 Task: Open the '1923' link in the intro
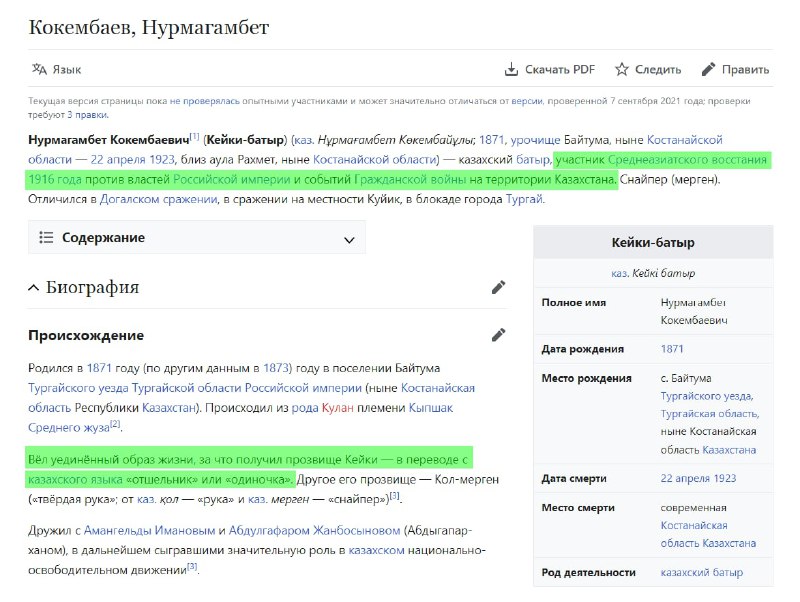tap(162, 160)
